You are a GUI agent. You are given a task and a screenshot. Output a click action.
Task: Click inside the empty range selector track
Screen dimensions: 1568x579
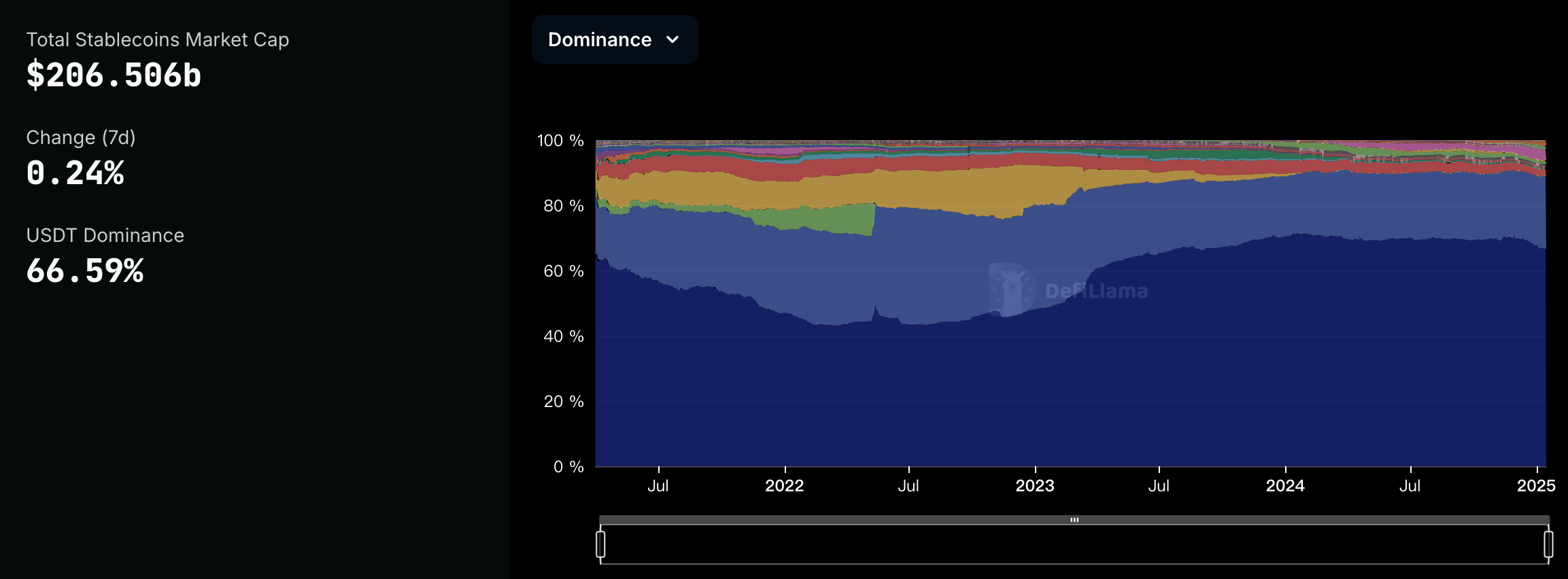tap(1074, 545)
